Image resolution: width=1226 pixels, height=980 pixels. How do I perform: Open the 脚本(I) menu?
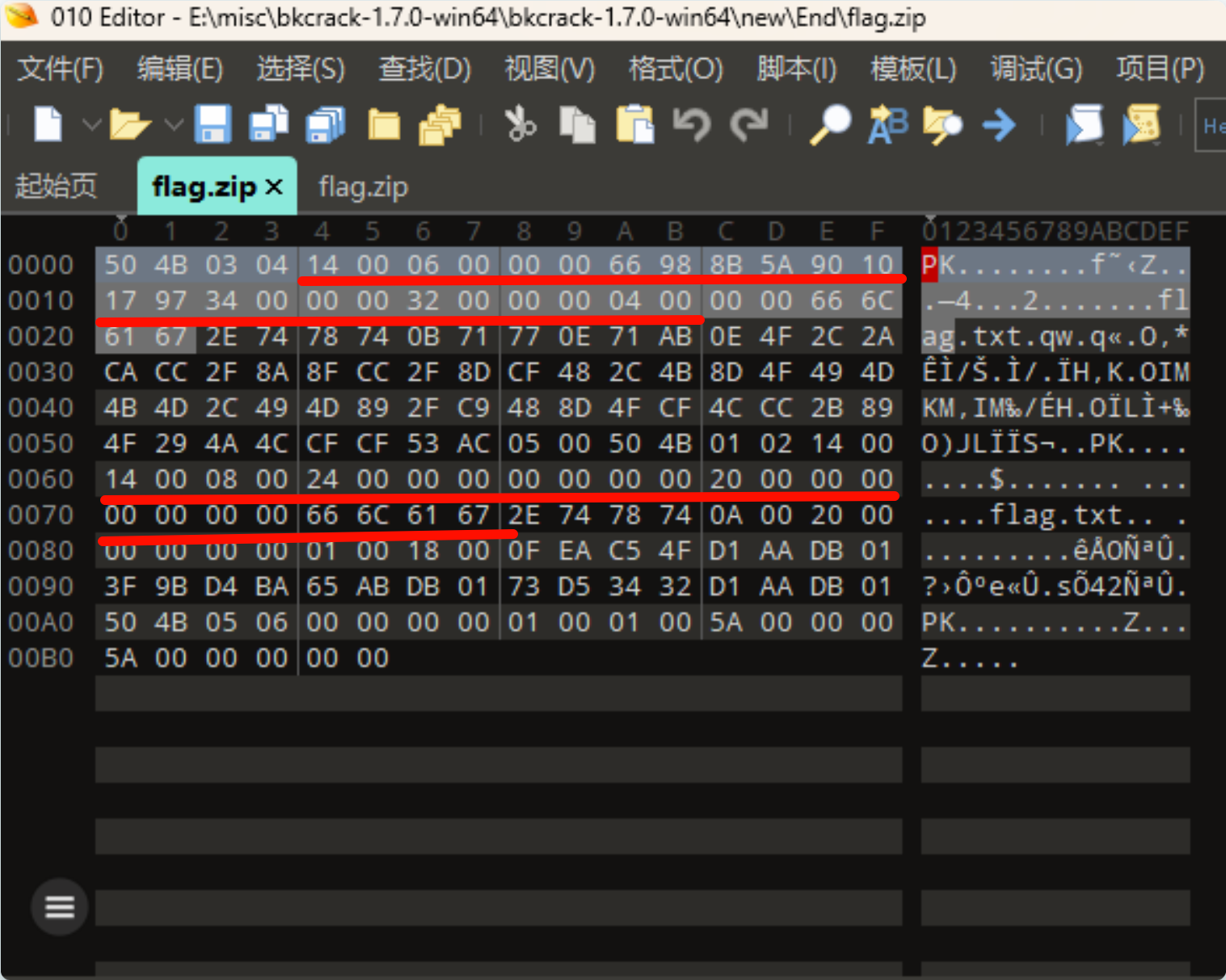(796, 69)
